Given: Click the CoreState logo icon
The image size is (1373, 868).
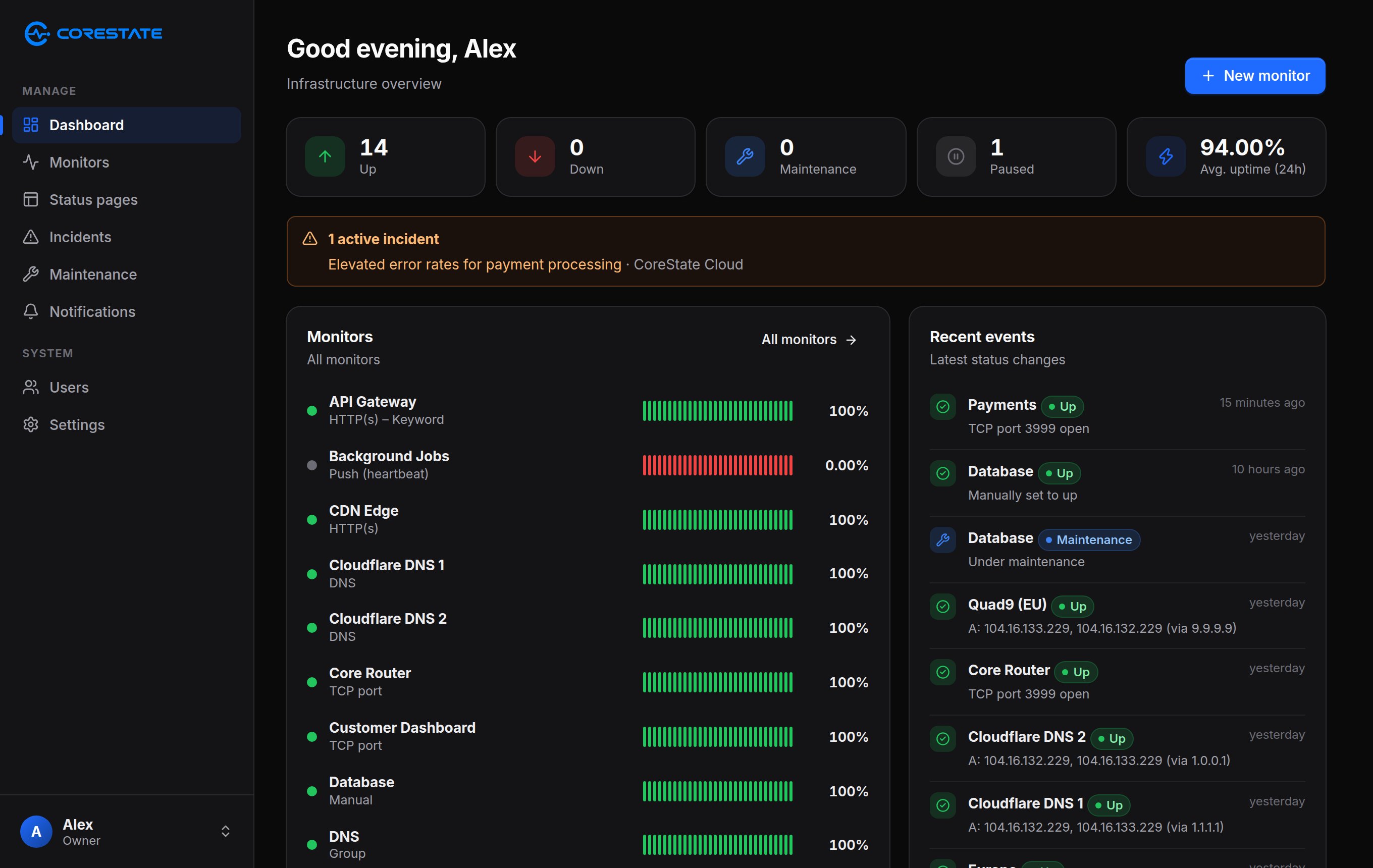Looking at the screenshot, I should pyautogui.click(x=37, y=34).
